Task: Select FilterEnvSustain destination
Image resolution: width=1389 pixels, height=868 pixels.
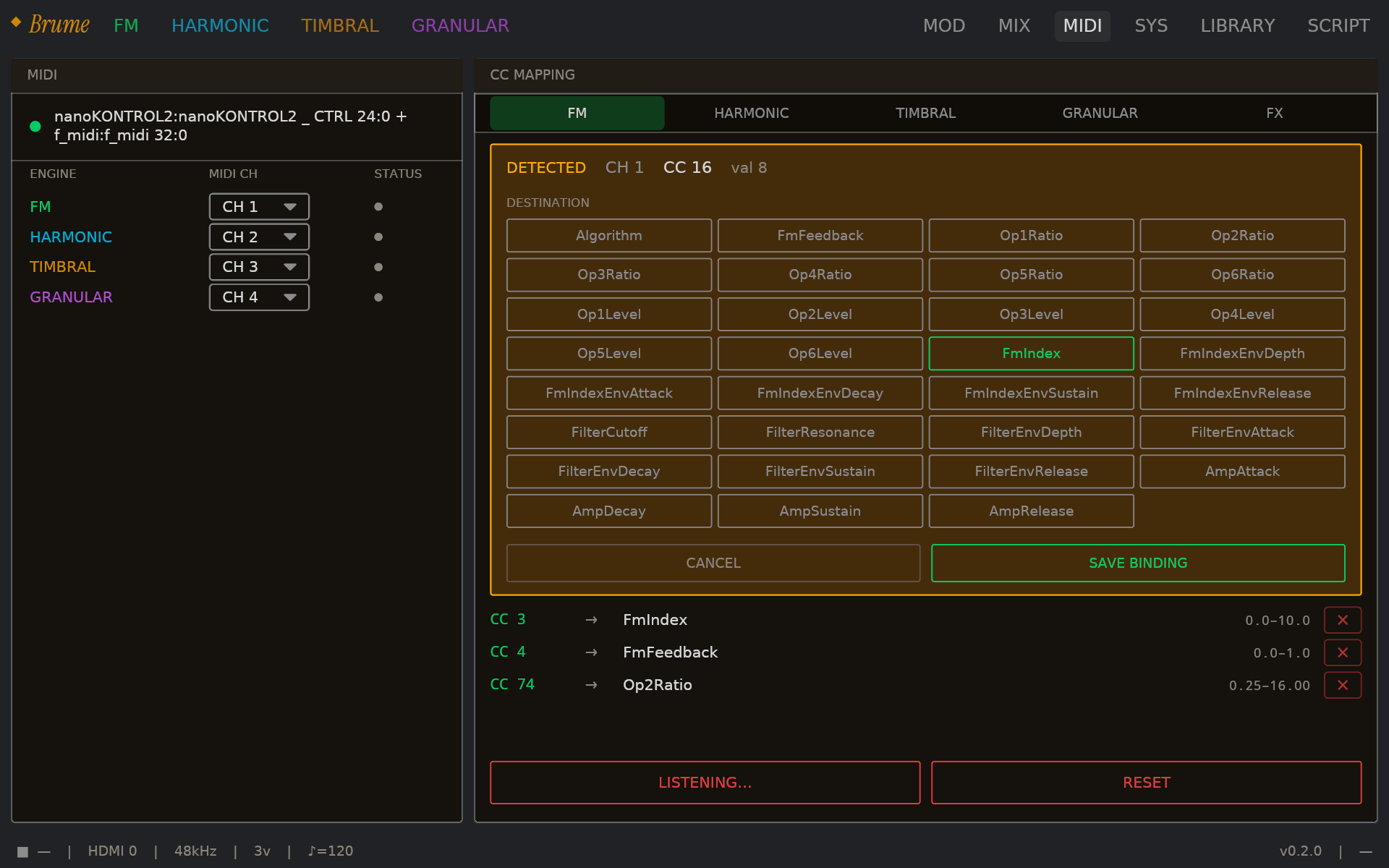Action: click(x=820, y=472)
